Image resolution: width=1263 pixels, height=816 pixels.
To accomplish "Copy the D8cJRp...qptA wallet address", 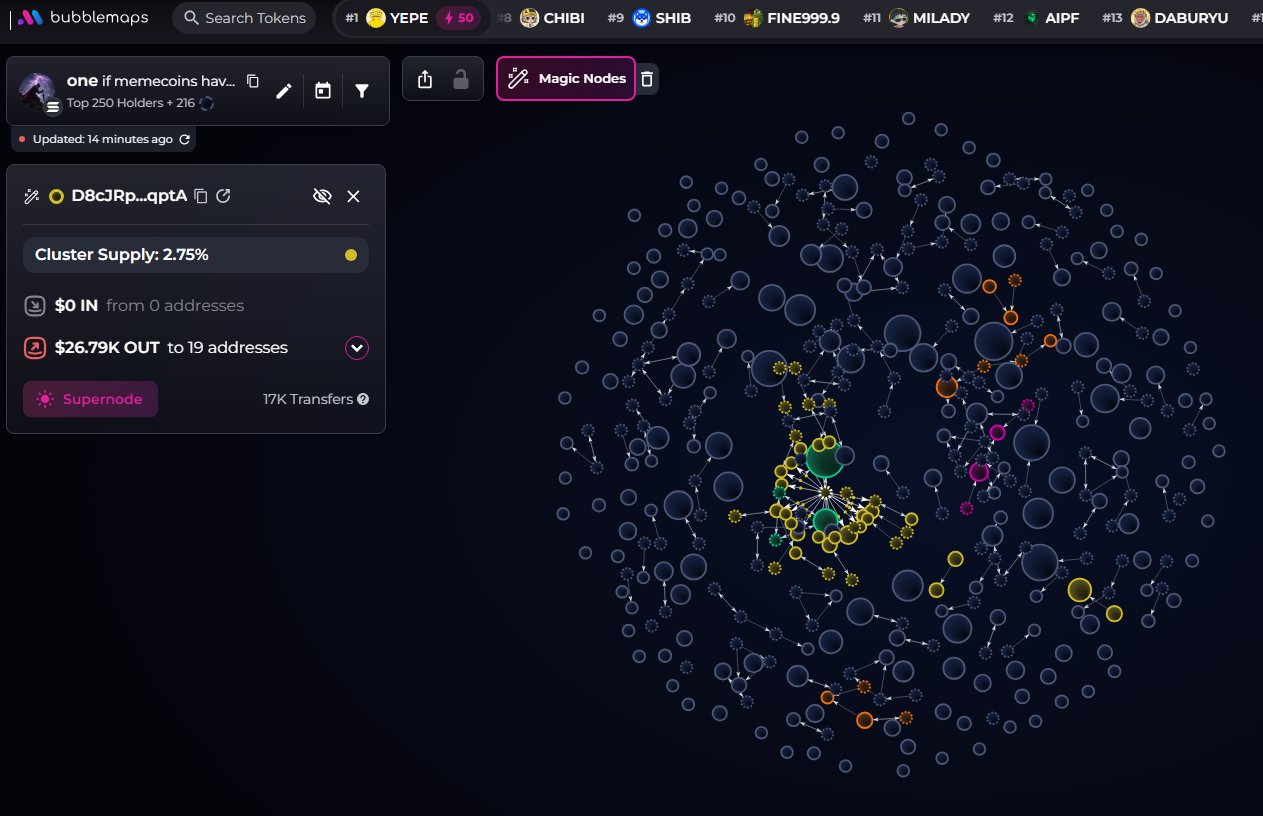I will click(201, 196).
